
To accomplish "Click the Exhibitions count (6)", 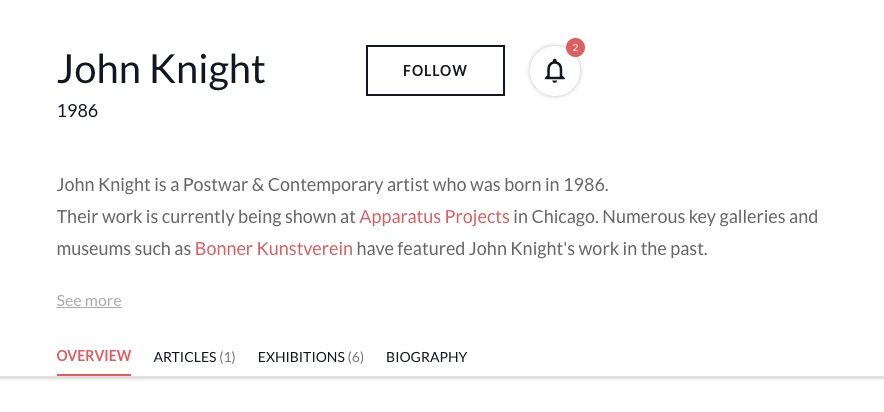I will point(356,357).
